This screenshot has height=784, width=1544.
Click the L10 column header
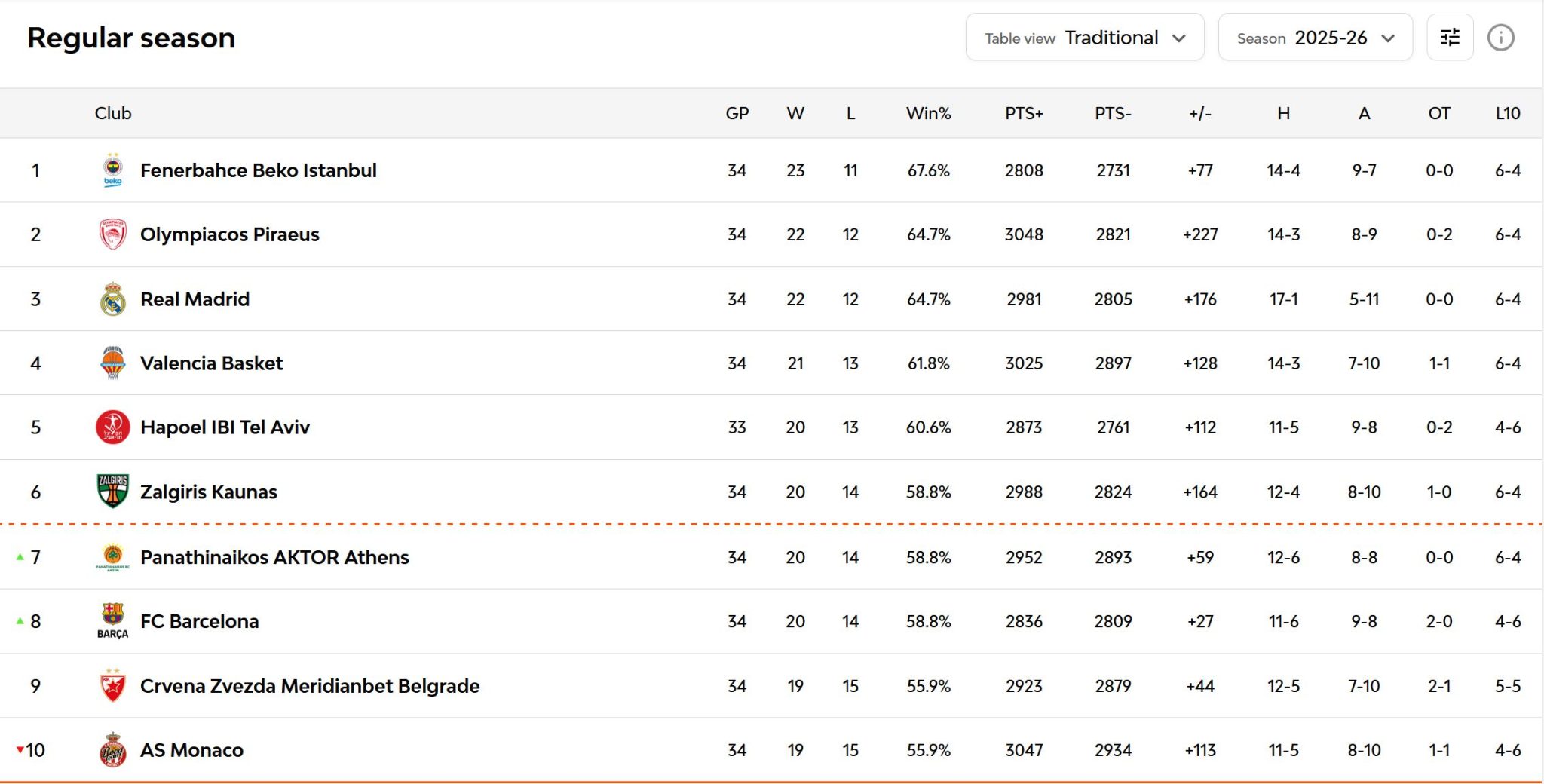pyautogui.click(x=1507, y=113)
